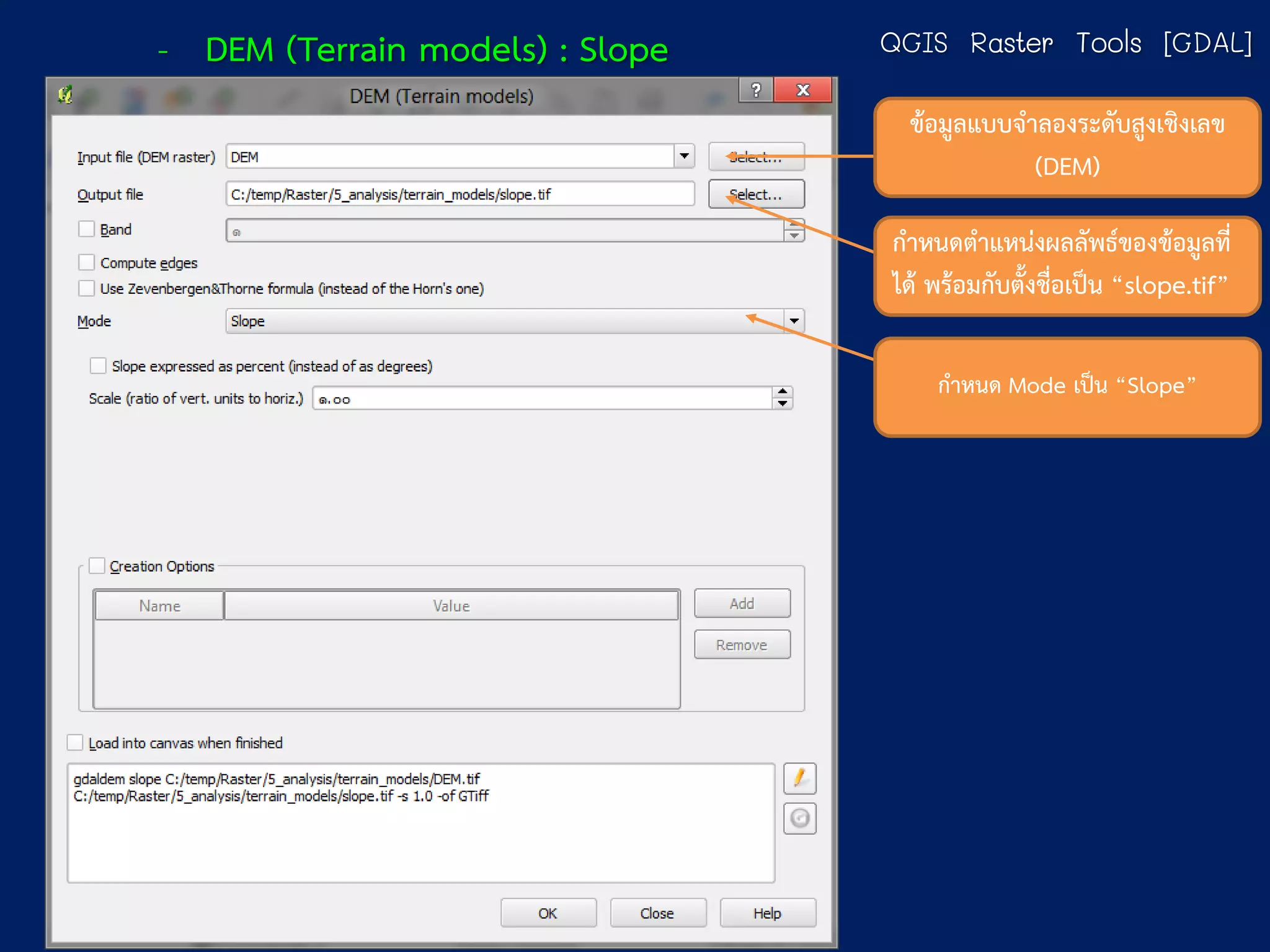Click the gdaldem command text box

click(421, 823)
